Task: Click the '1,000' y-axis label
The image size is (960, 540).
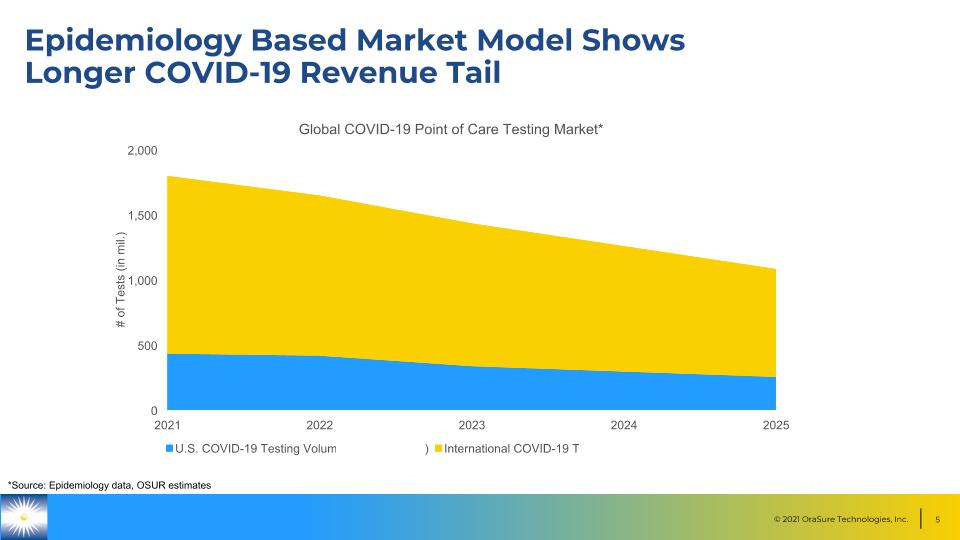Action: point(142,280)
